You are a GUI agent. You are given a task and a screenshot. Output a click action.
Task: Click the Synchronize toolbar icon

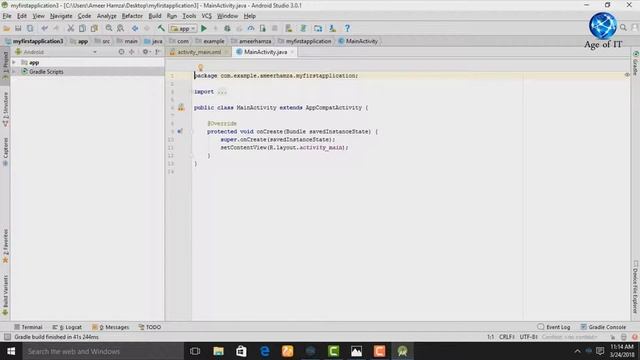(x=30, y=29)
